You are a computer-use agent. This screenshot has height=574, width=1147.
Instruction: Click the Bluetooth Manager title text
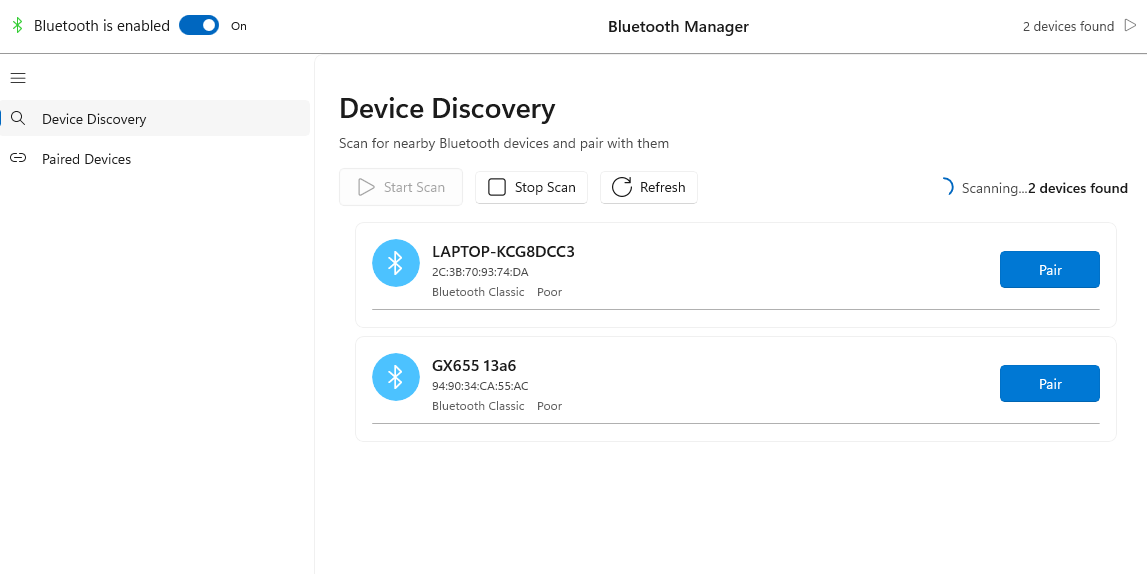click(678, 27)
